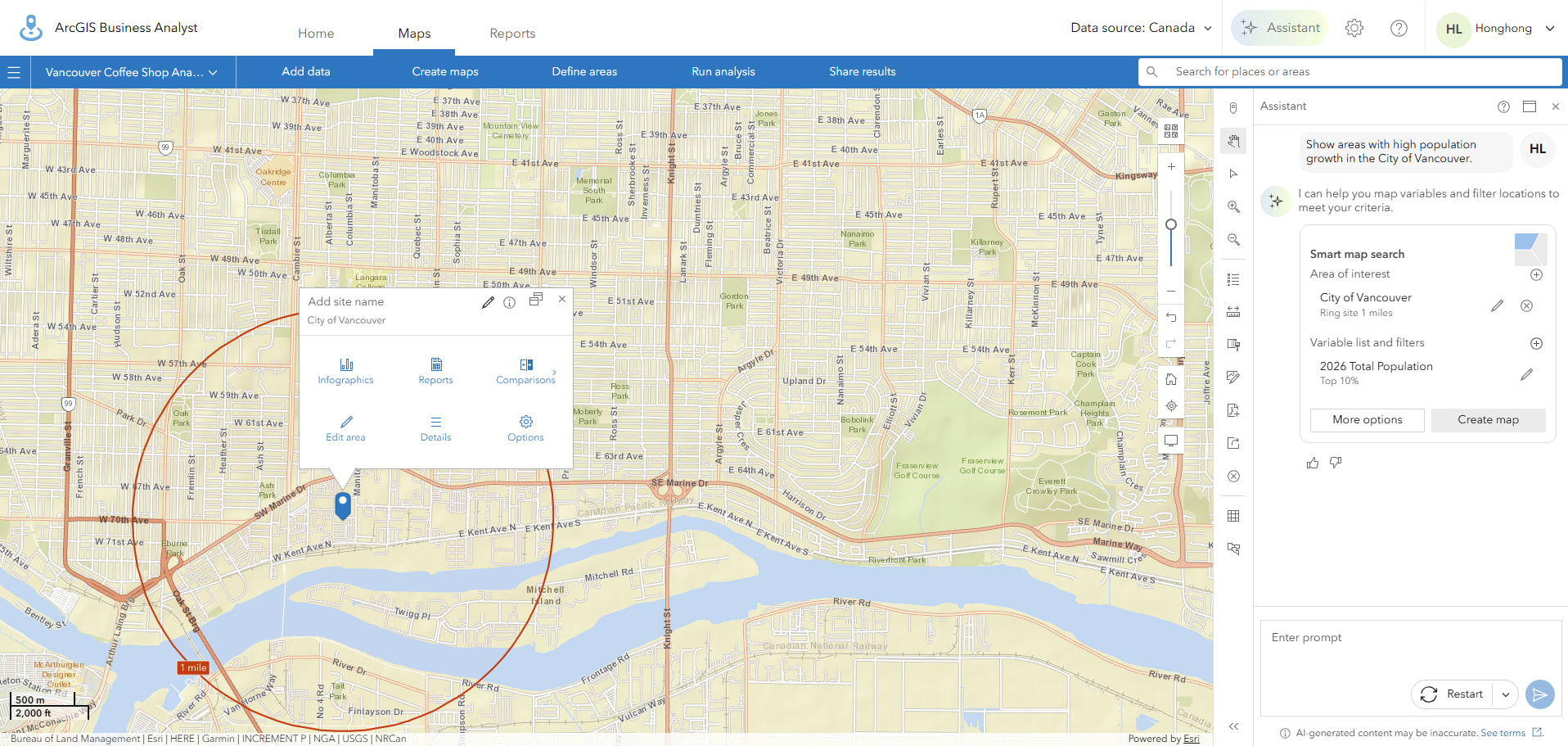This screenshot has height=746, width=1568.
Task: Open the legend list tool
Action: 1233,279
